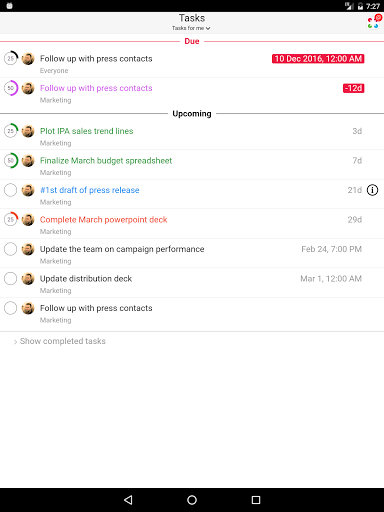Open the 'Tasks for me' filter dropdown
Viewport: 384px width, 512px height.
coord(191,28)
